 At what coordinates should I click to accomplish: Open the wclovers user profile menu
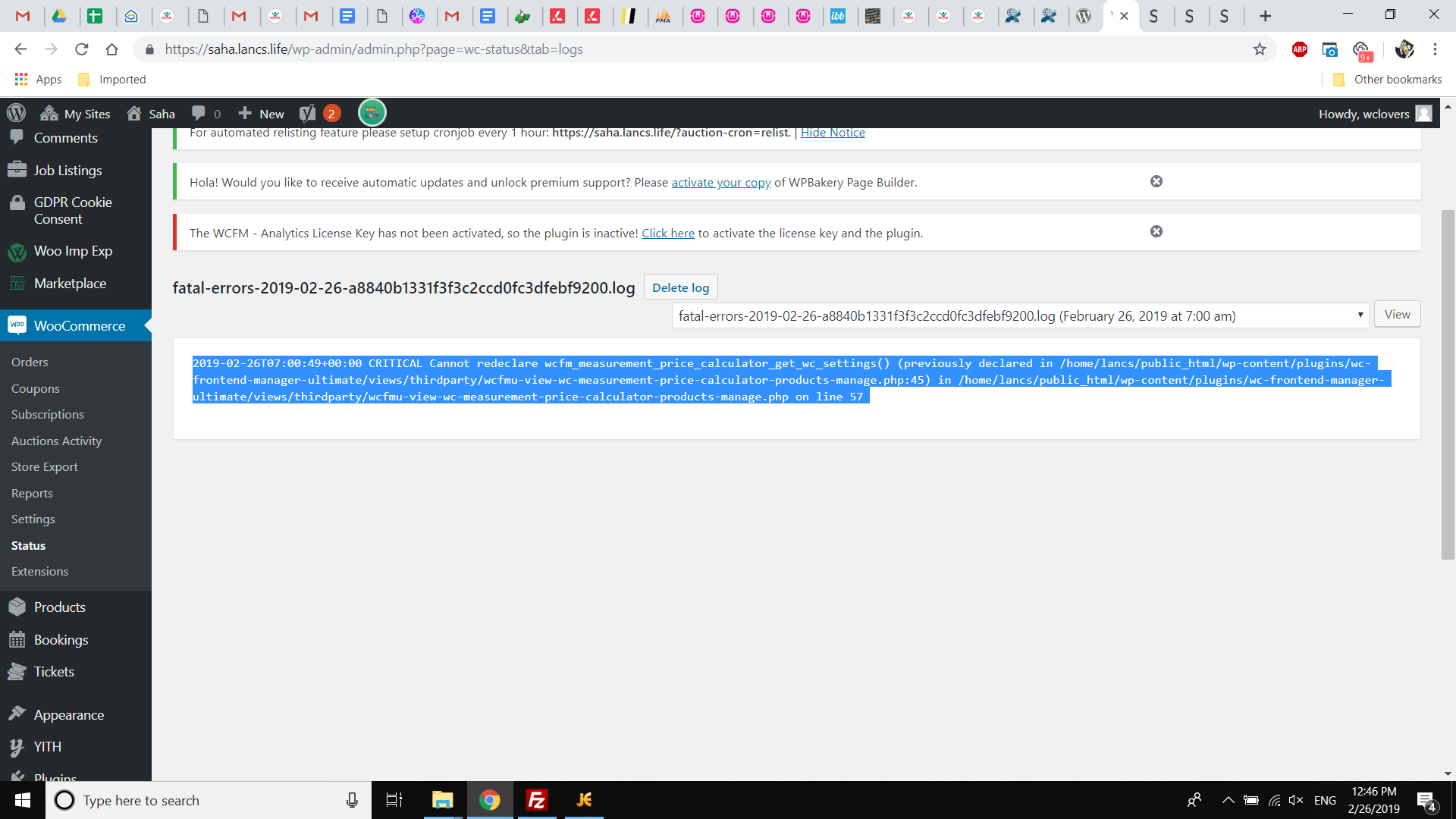[1375, 114]
